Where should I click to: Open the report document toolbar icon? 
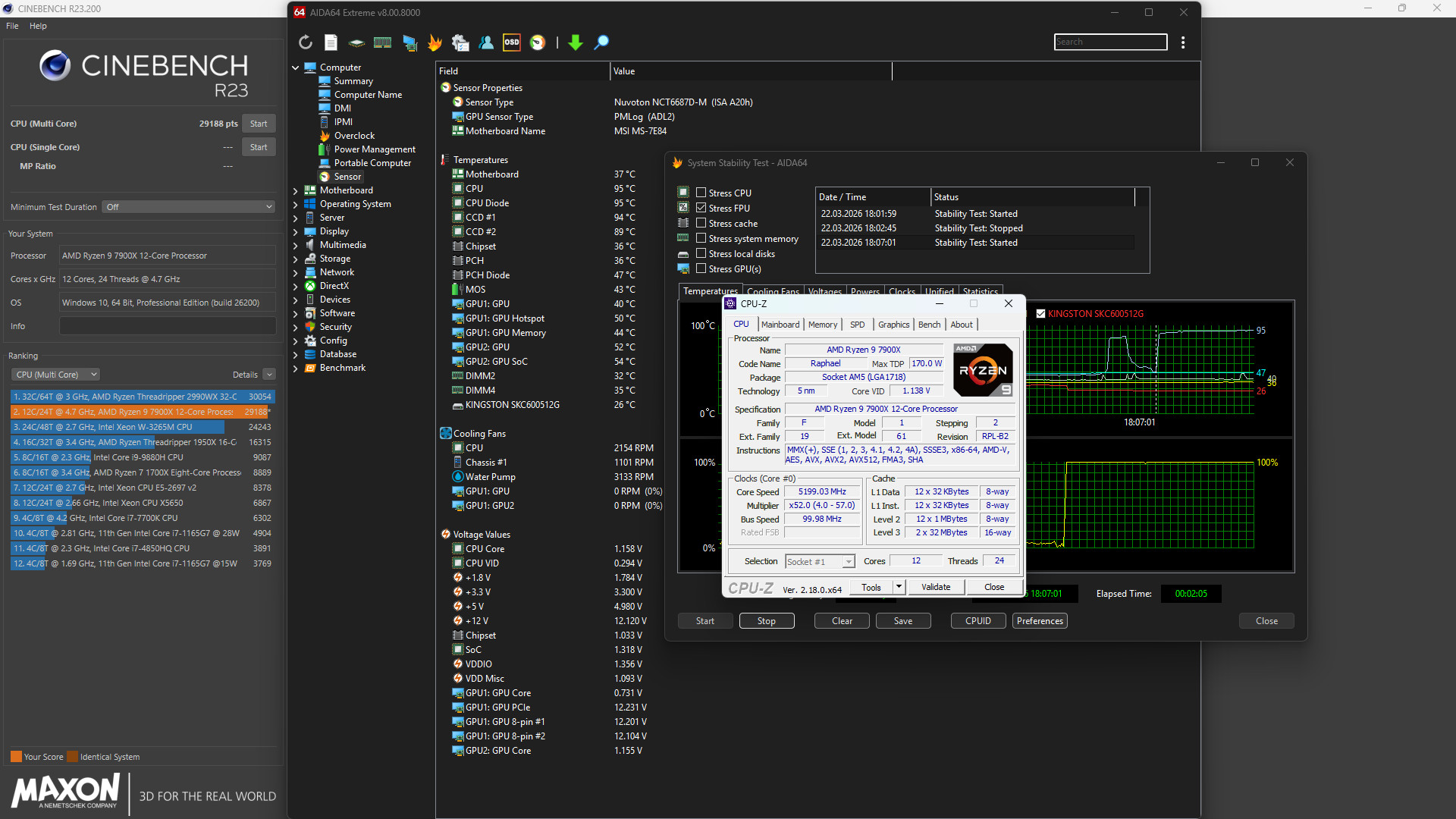(x=331, y=42)
